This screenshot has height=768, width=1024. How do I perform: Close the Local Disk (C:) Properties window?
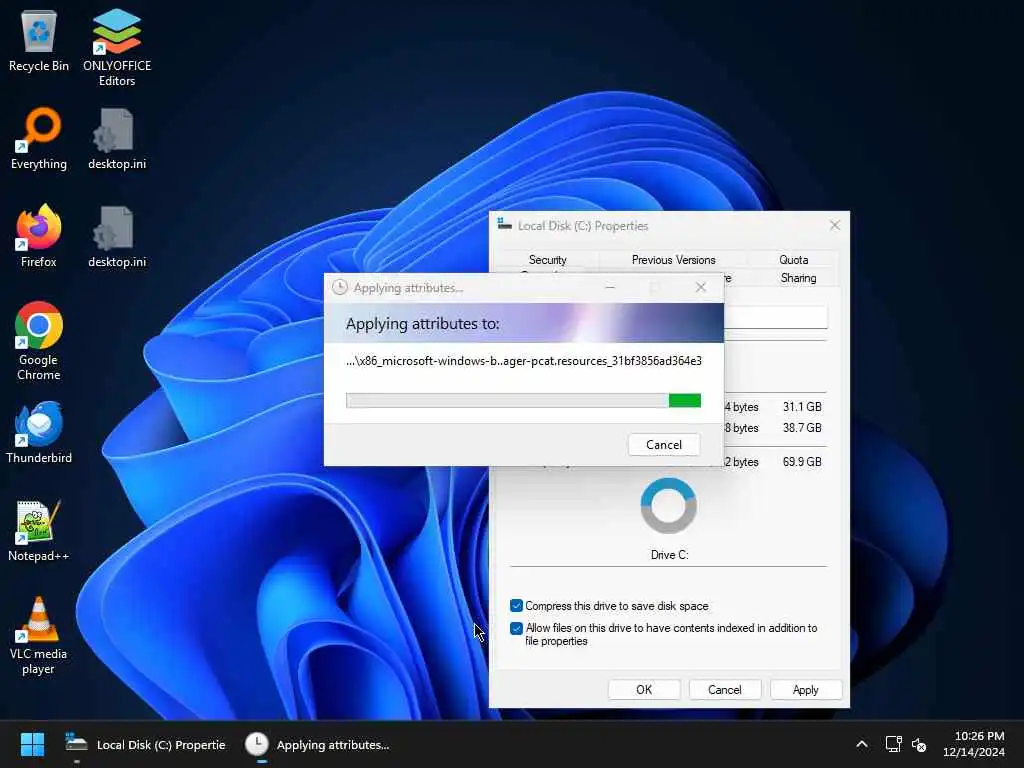(835, 225)
